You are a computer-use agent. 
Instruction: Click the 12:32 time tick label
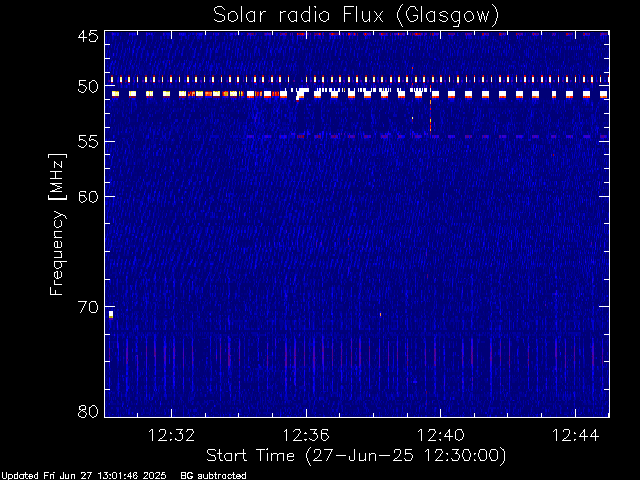[171, 435]
